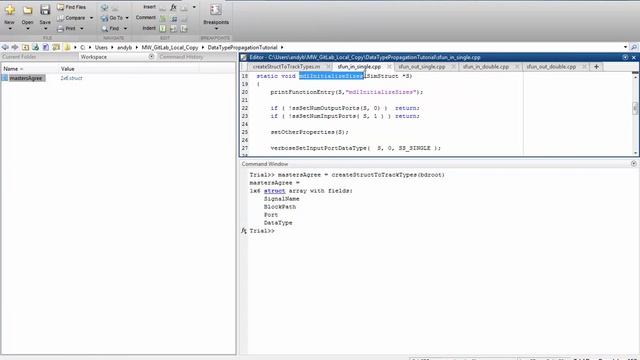Open the Open dropdown arrow
Screen dimensions: 640x360
27,29
